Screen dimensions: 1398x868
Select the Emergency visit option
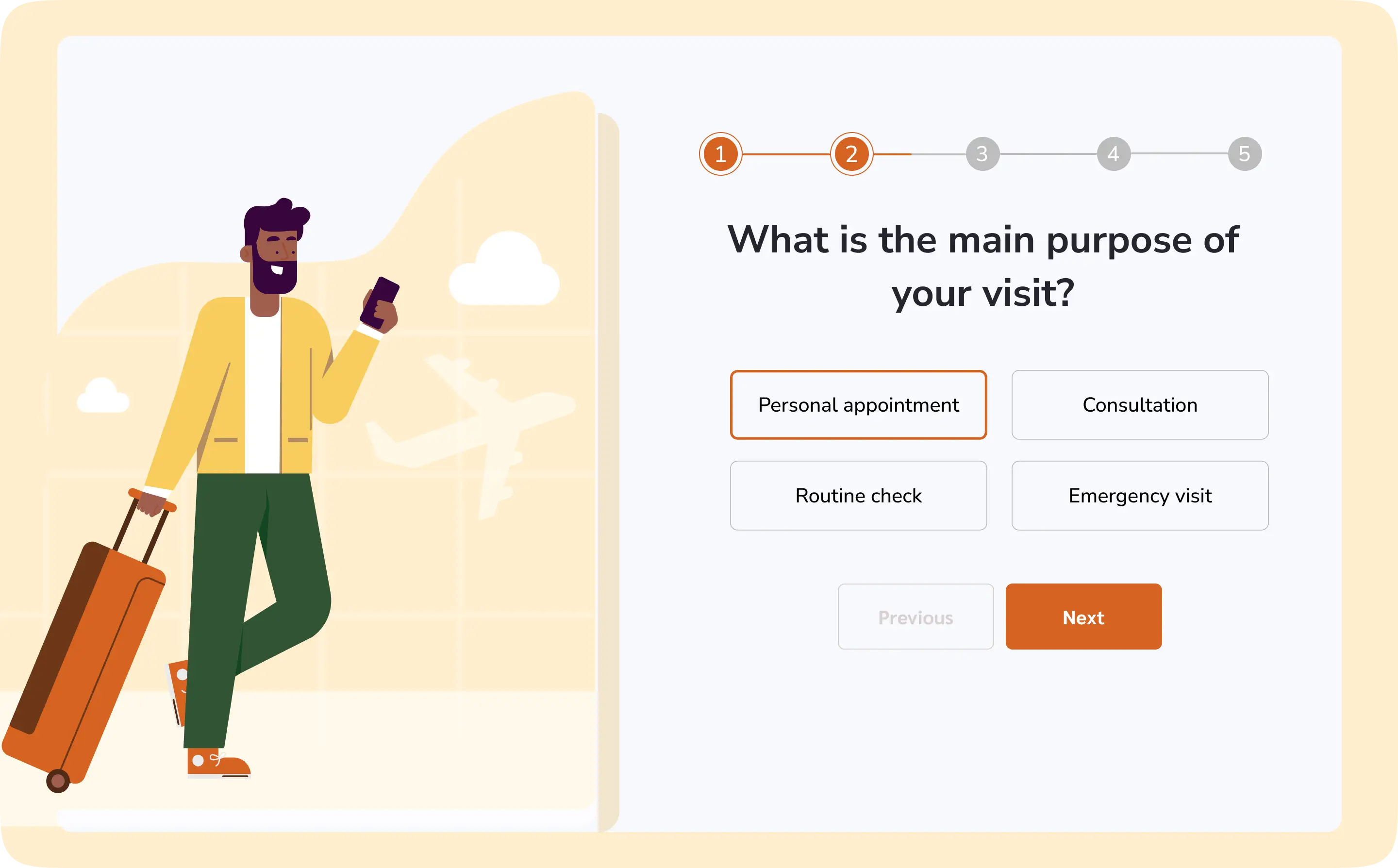tap(1140, 496)
